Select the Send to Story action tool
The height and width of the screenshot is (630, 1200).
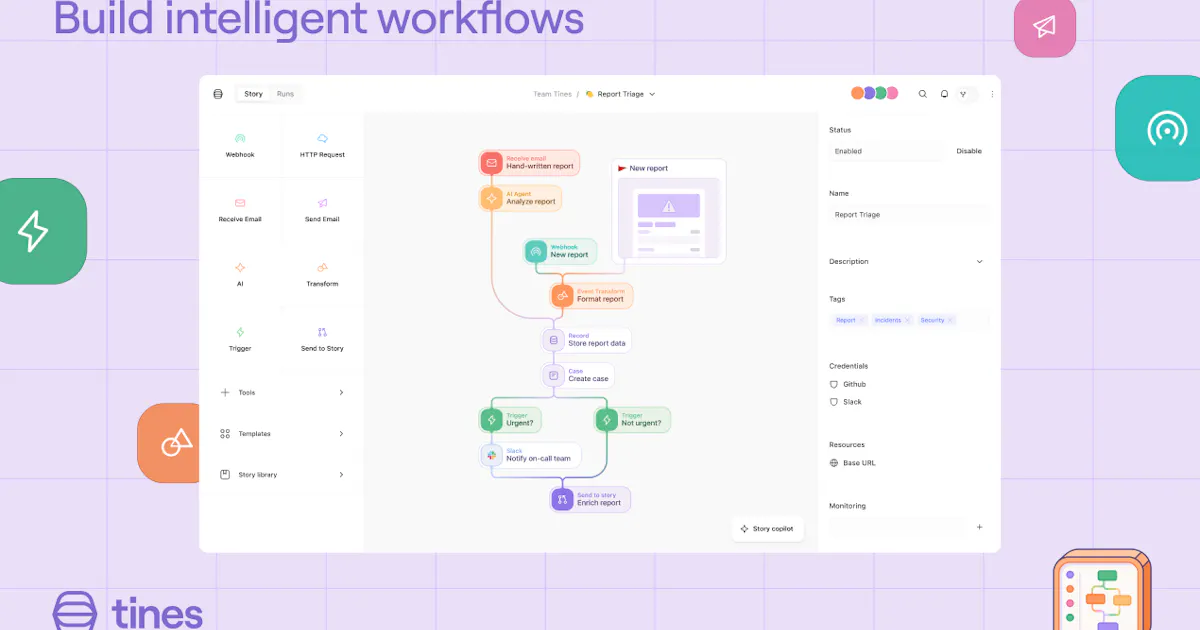click(x=322, y=340)
